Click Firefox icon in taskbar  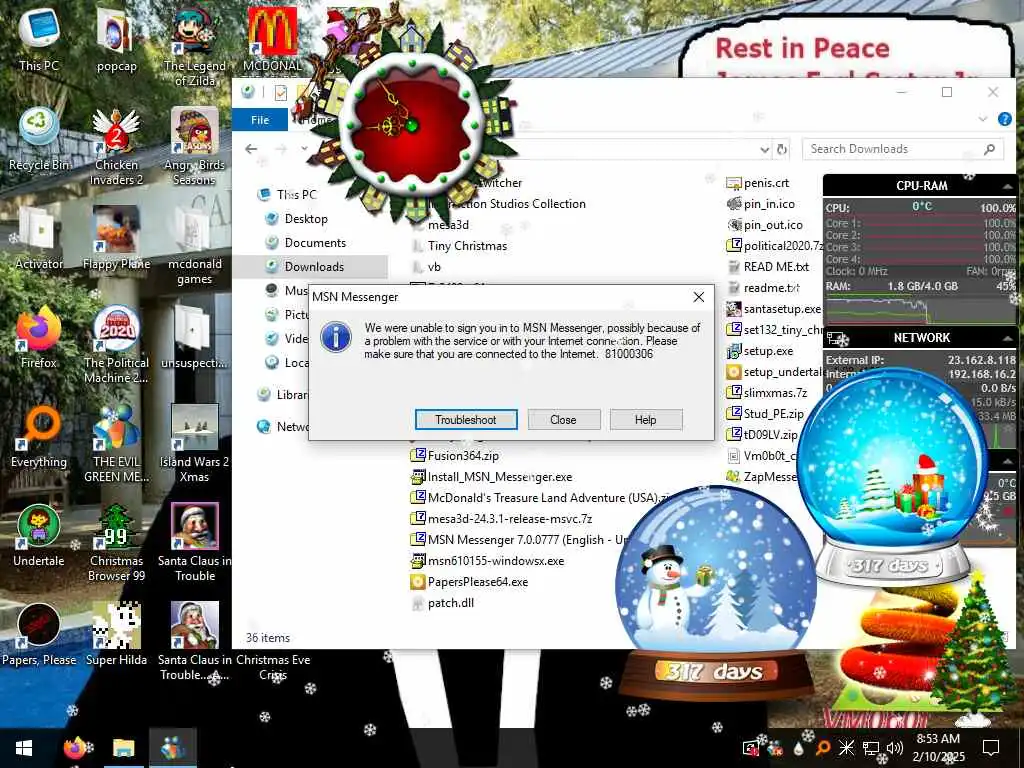[x=76, y=748]
